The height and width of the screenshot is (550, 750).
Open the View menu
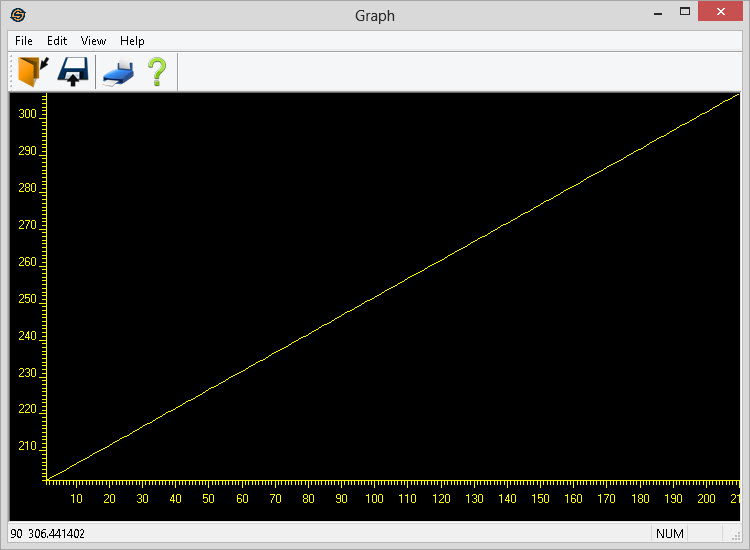point(93,41)
